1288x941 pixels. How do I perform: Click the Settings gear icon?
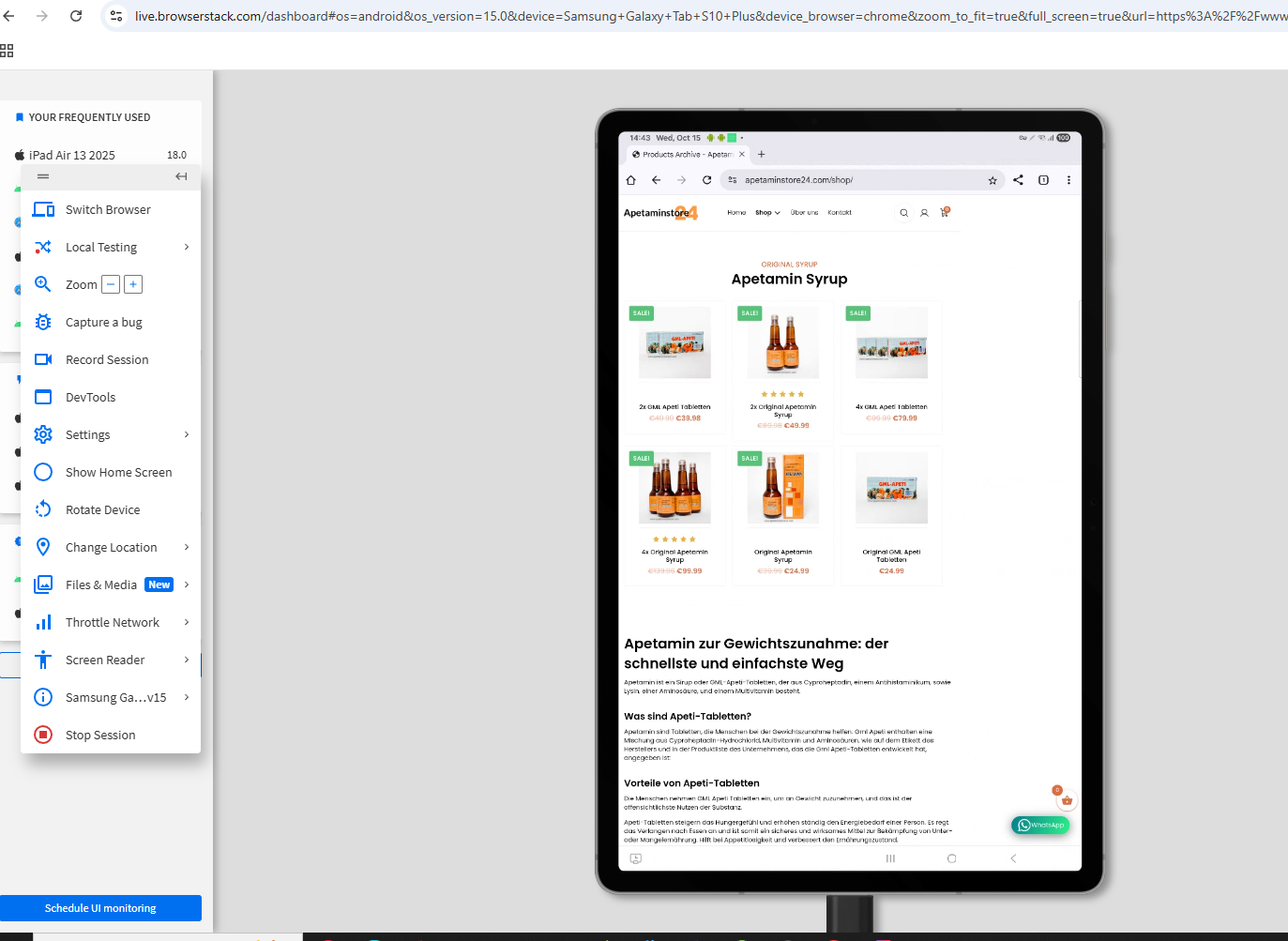[43, 434]
